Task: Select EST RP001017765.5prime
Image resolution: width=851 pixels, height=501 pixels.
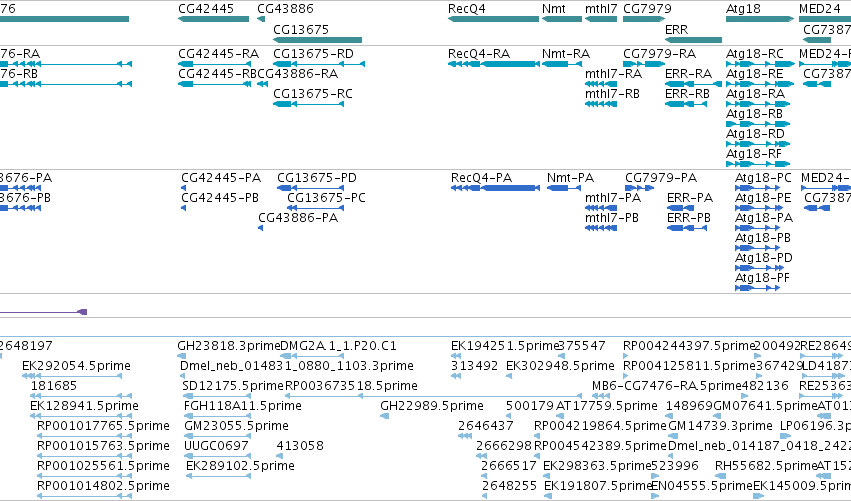Action: (103, 426)
